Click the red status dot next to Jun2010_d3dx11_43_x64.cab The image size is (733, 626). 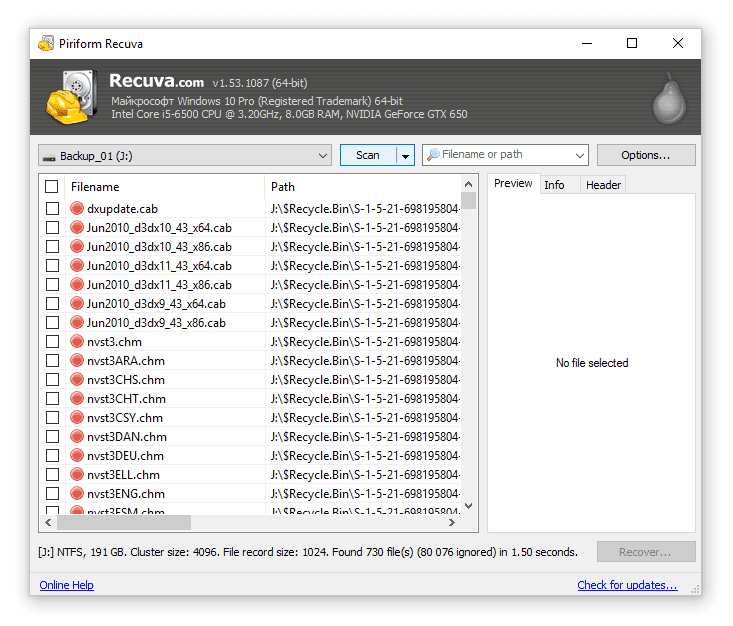click(x=77, y=265)
